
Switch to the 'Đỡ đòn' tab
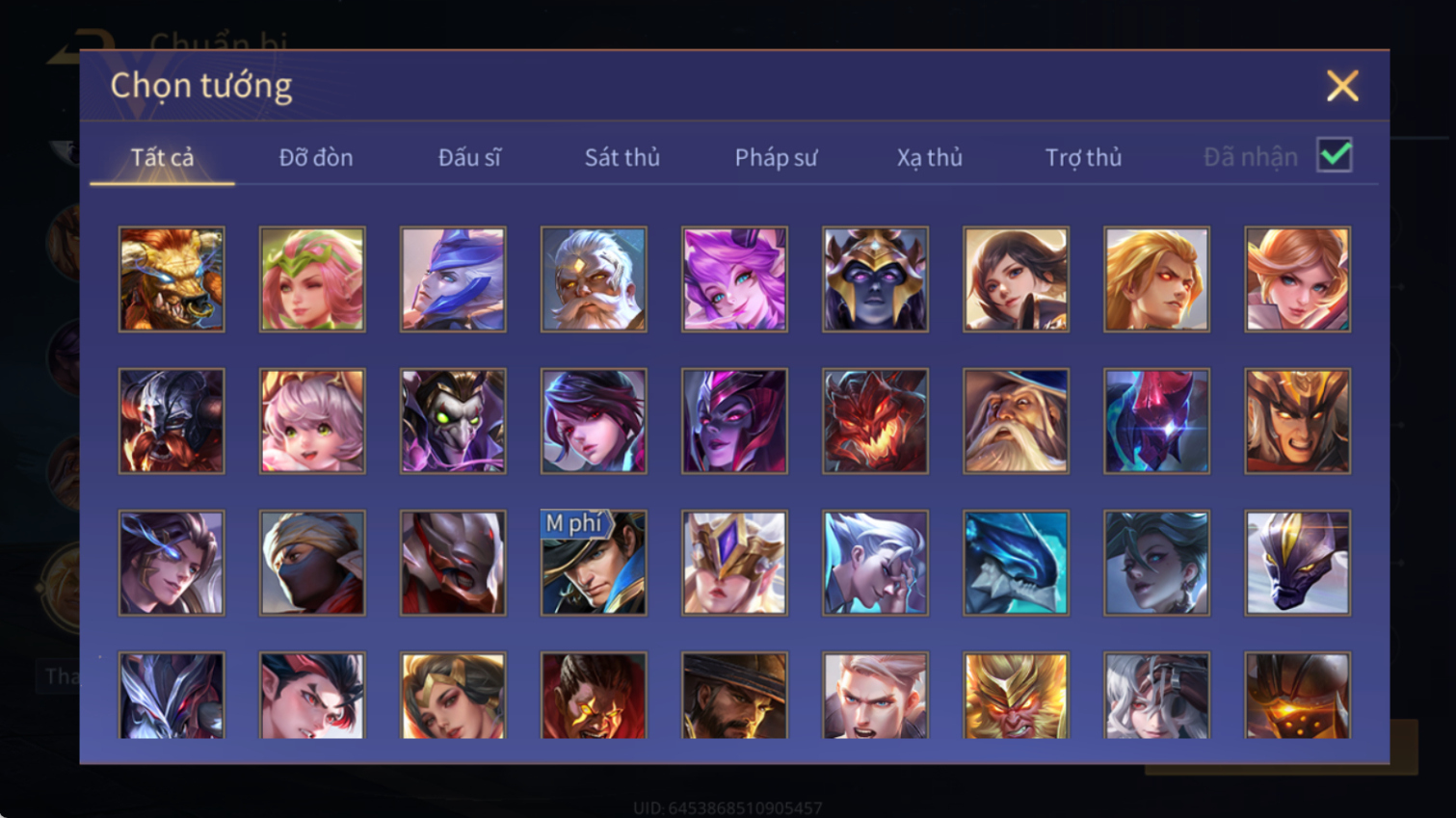pos(316,157)
